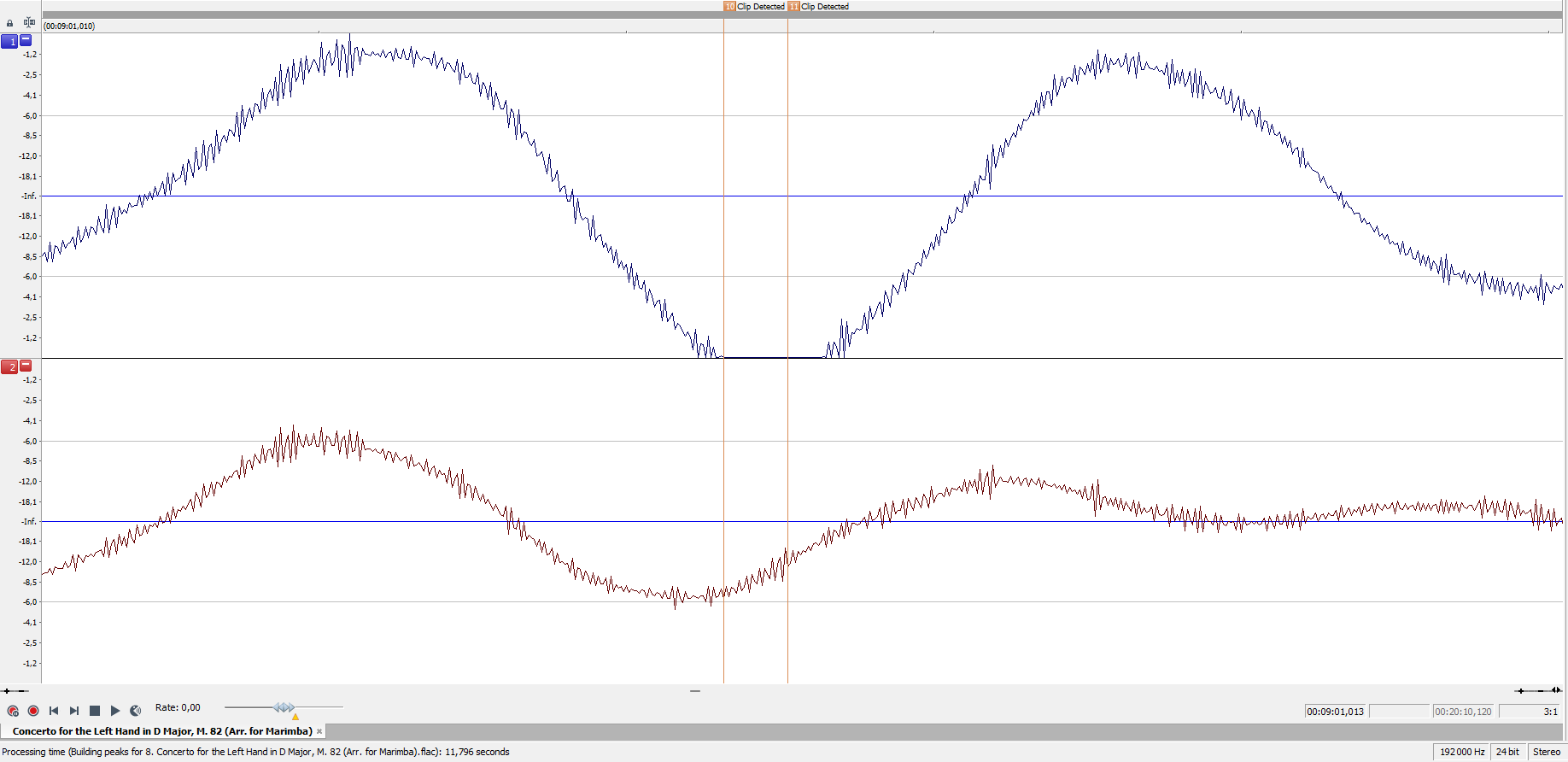Select the Concerto for the Left Hand tab

point(162,731)
